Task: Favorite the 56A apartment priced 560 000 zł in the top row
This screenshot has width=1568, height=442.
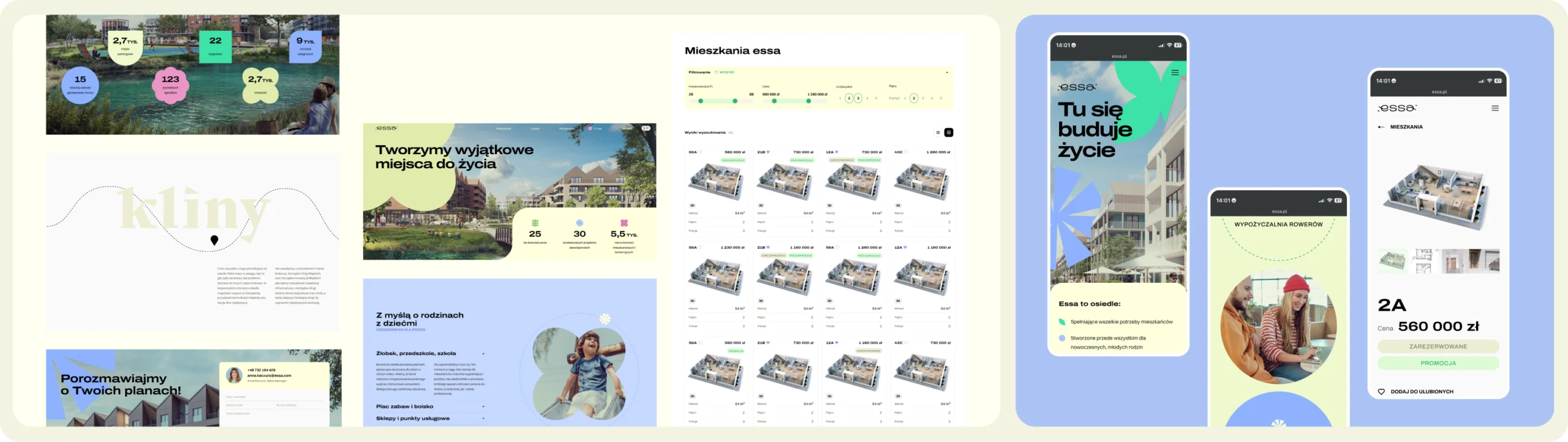Action: pyautogui.click(x=700, y=152)
